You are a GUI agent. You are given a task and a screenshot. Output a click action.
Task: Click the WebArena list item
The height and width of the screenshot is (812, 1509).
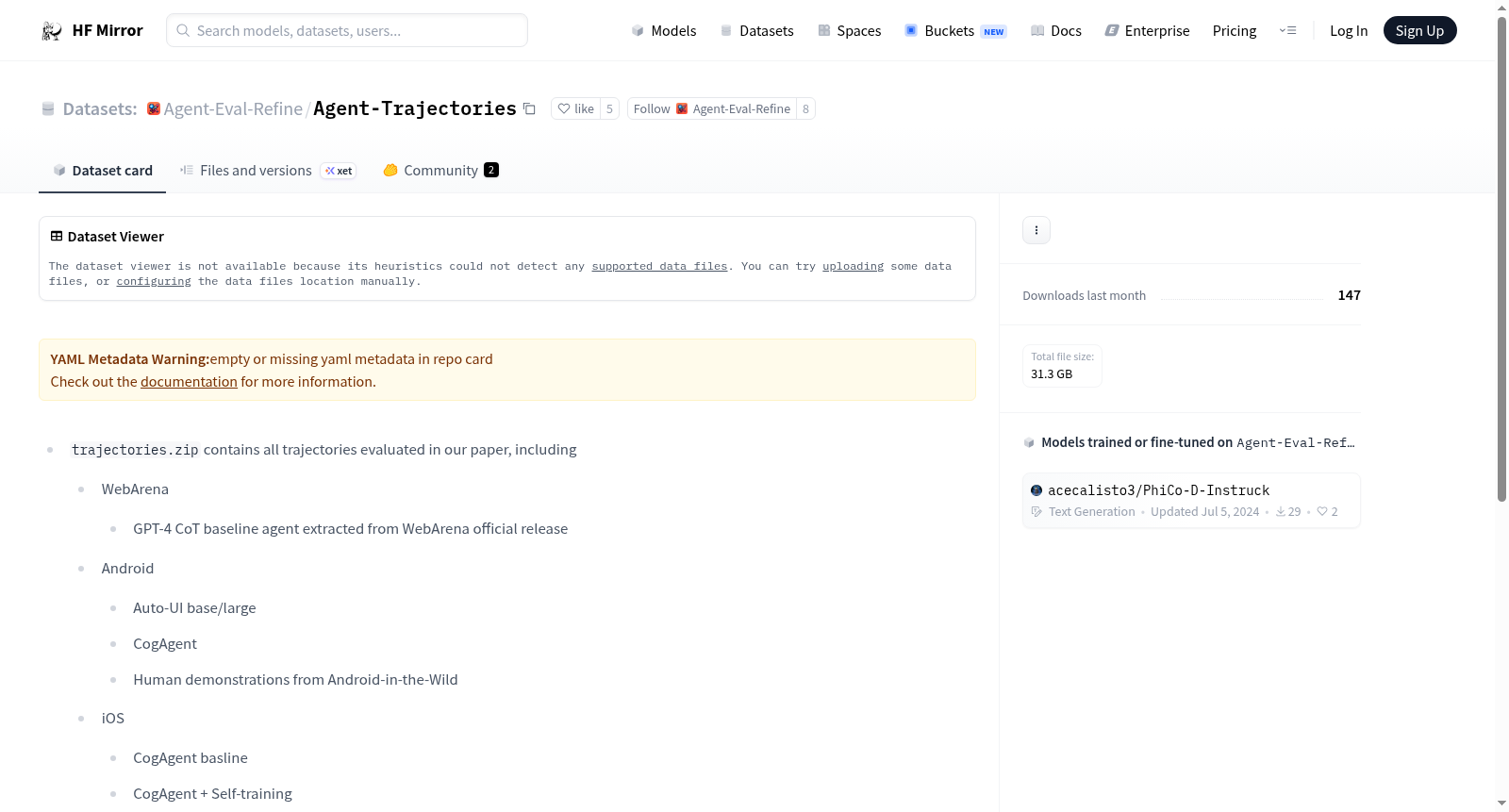[x=135, y=489]
